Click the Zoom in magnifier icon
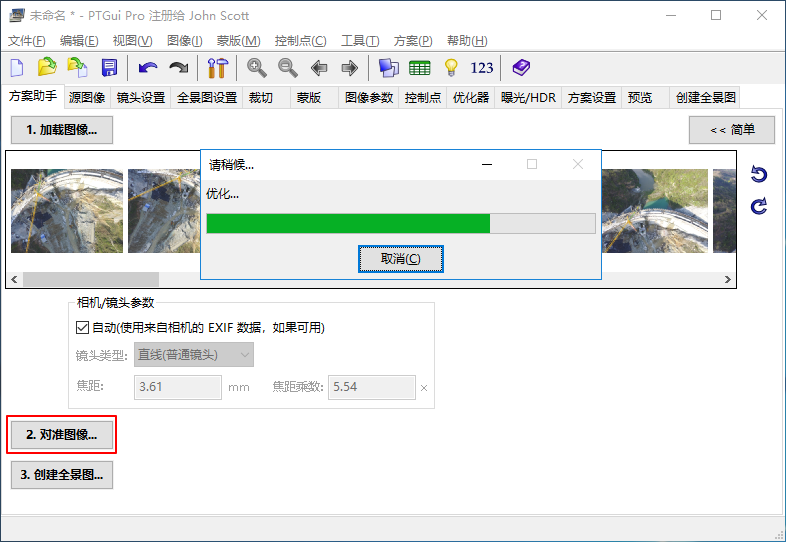786x542 pixels. 256,67
